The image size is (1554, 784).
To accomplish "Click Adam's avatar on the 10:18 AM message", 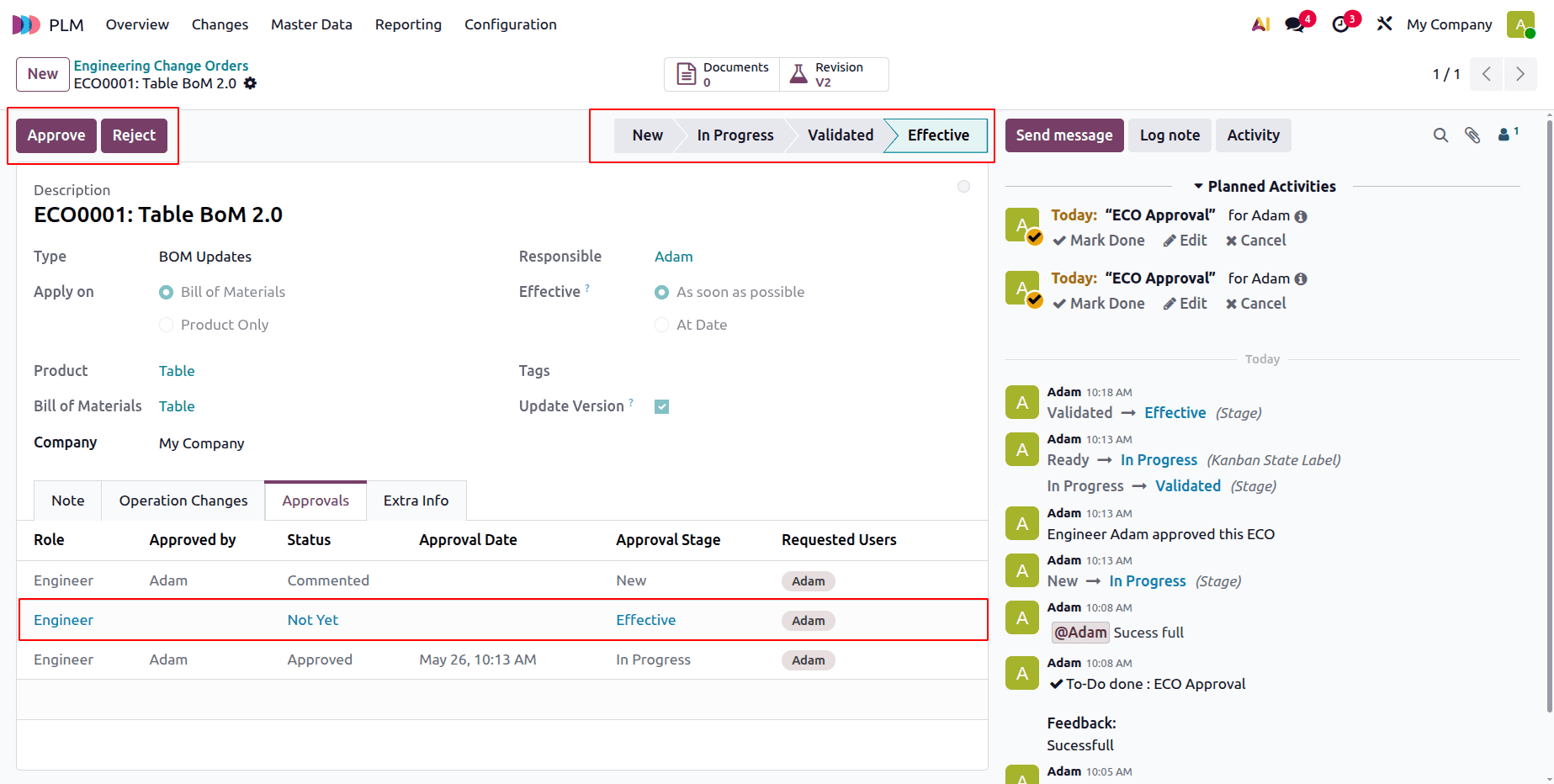I will pyautogui.click(x=1022, y=402).
